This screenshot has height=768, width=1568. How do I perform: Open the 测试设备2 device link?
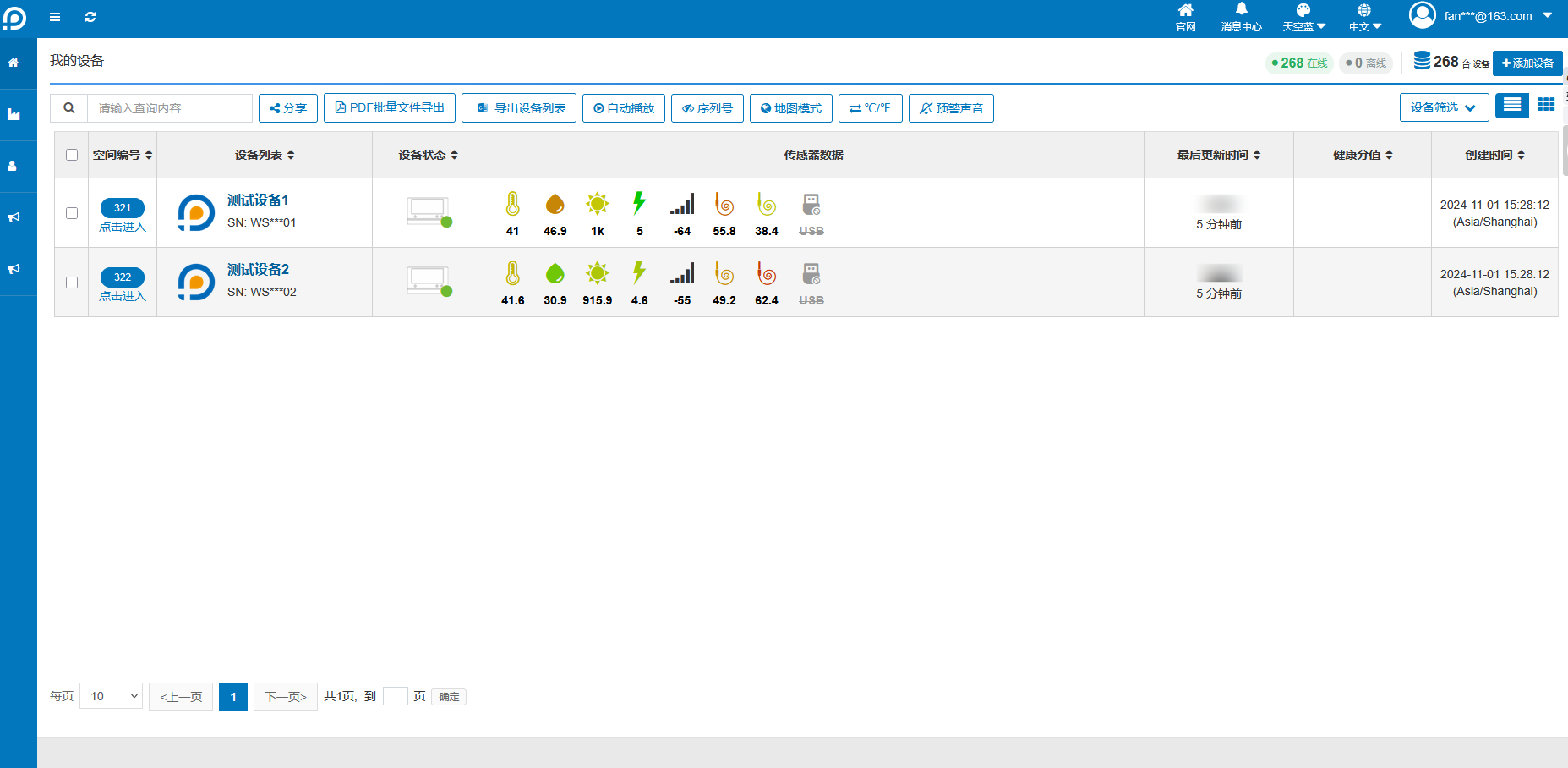258,270
